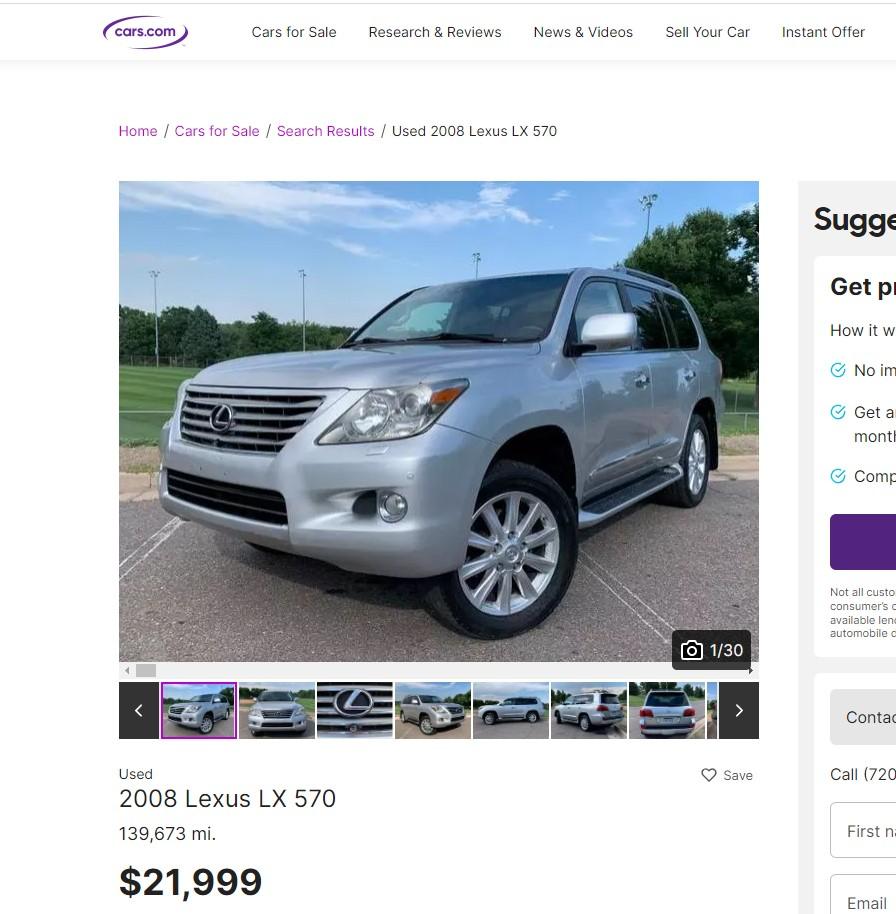Screen dimensions: 896x914
Task: Click the First name input field
Action: click(x=863, y=830)
